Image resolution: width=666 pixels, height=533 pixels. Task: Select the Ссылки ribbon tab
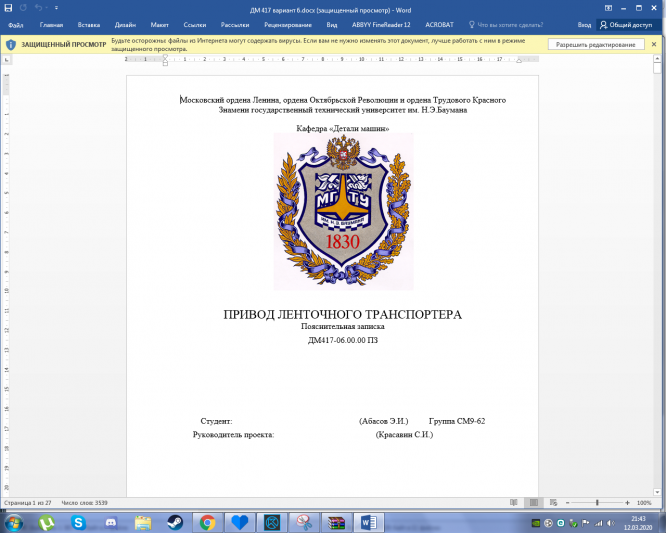pos(195,25)
